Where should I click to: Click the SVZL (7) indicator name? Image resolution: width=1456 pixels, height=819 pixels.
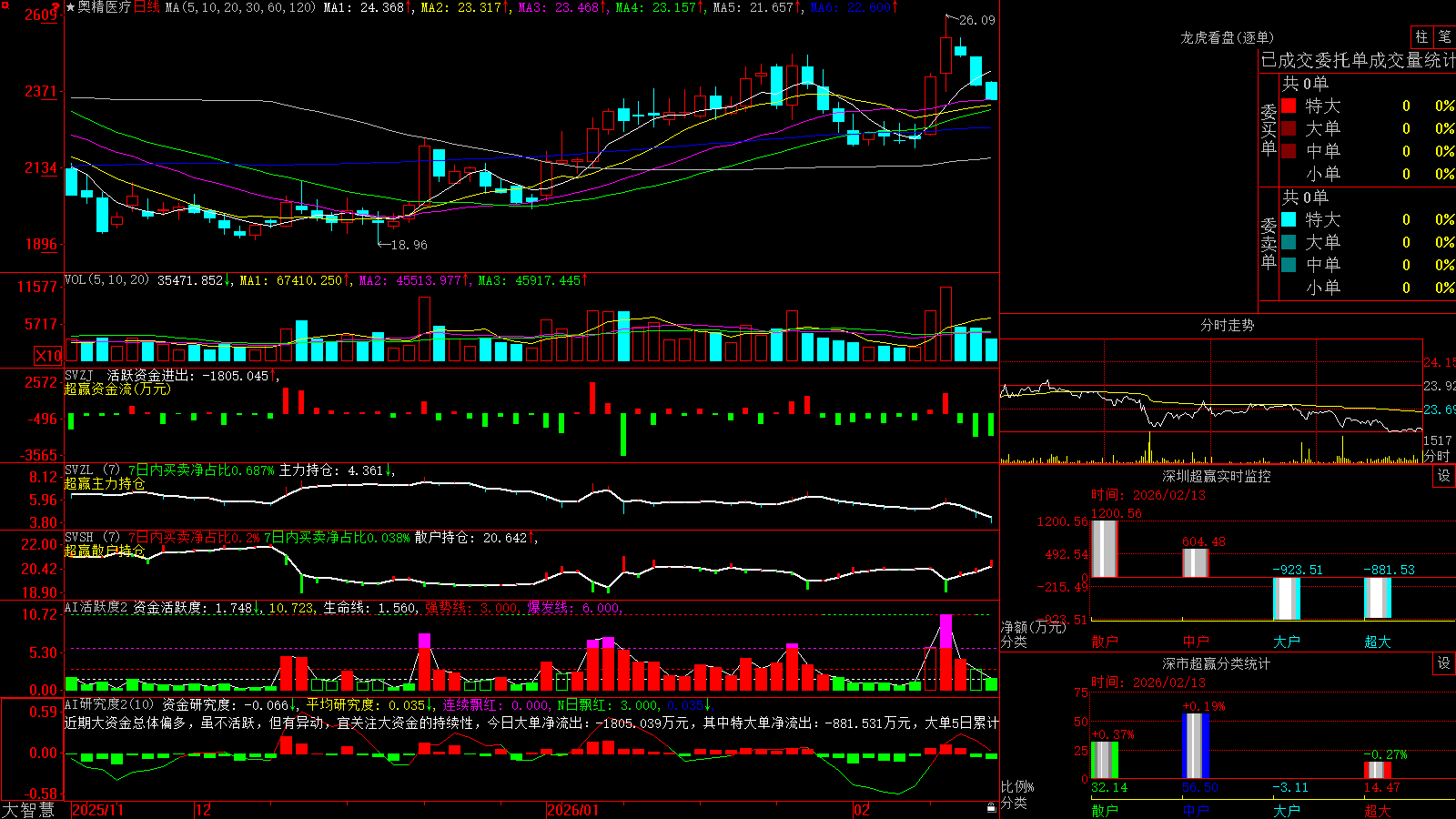[x=92, y=470]
